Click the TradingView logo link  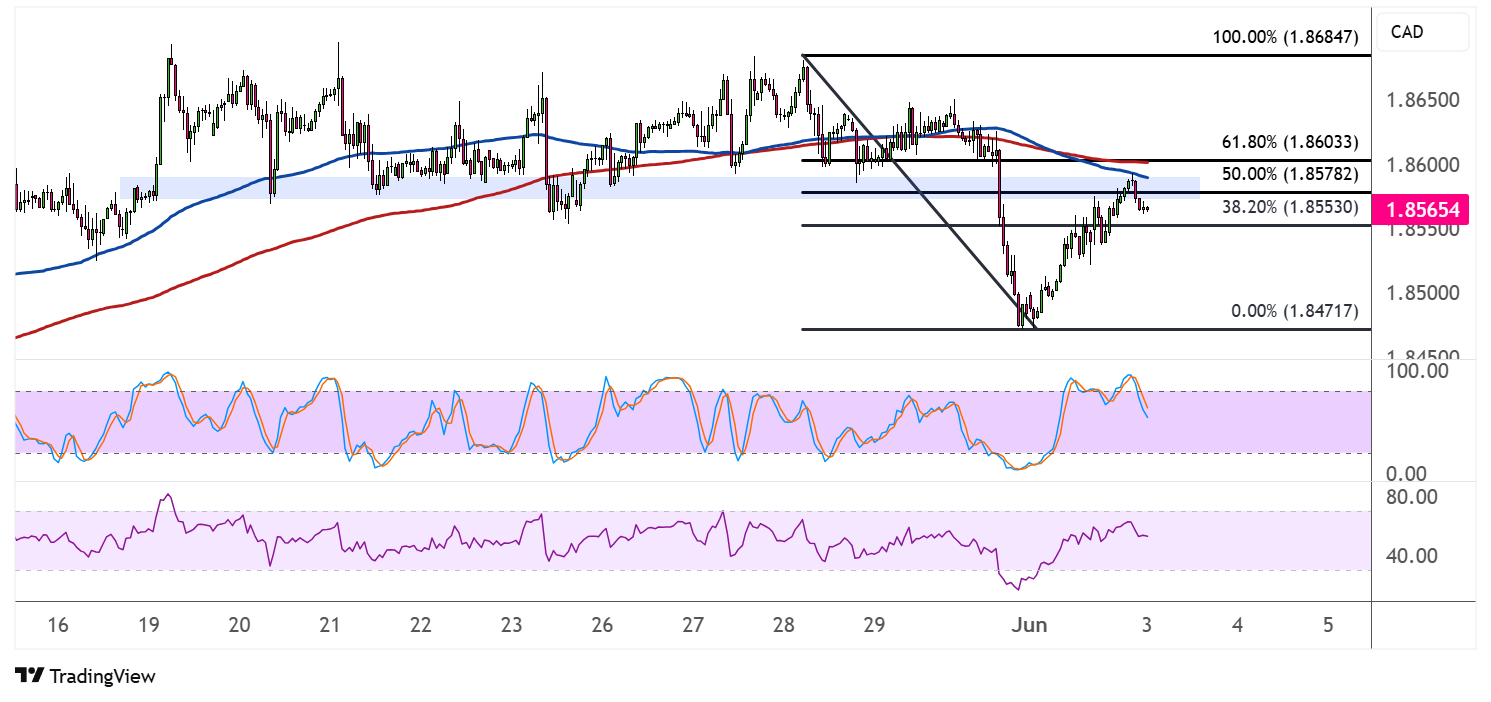86,676
